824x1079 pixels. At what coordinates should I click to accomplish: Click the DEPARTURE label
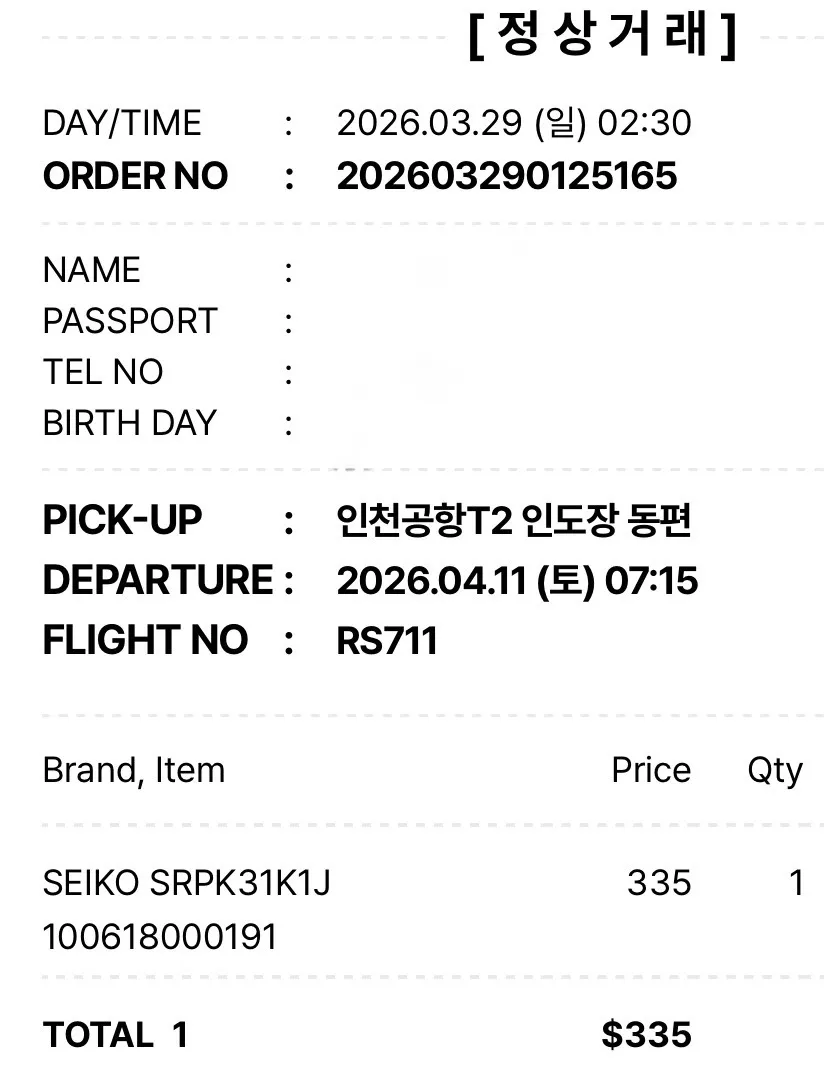[159, 580]
